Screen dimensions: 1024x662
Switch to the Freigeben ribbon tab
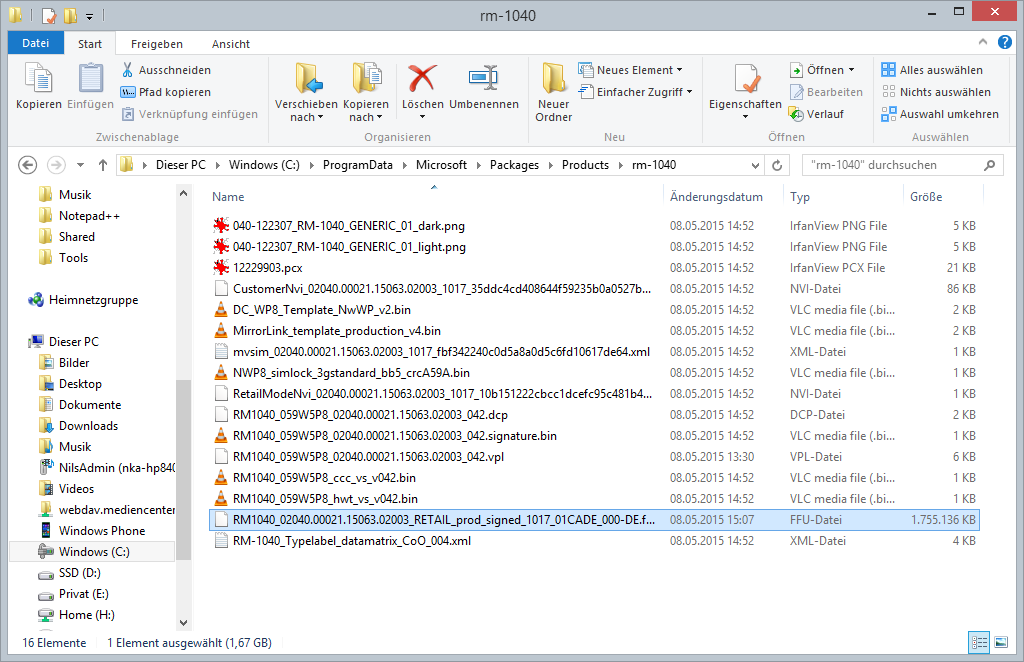pyautogui.click(x=157, y=44)
